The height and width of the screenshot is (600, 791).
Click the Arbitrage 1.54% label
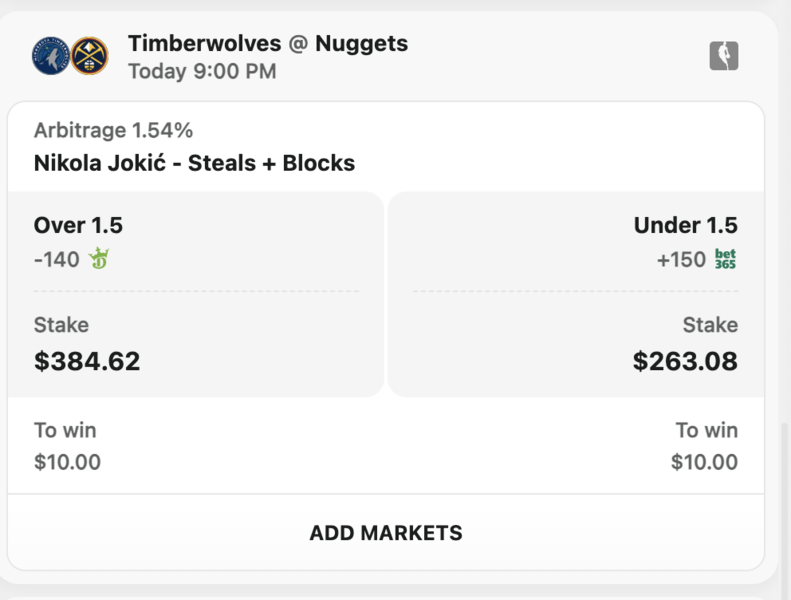point(113,131)
